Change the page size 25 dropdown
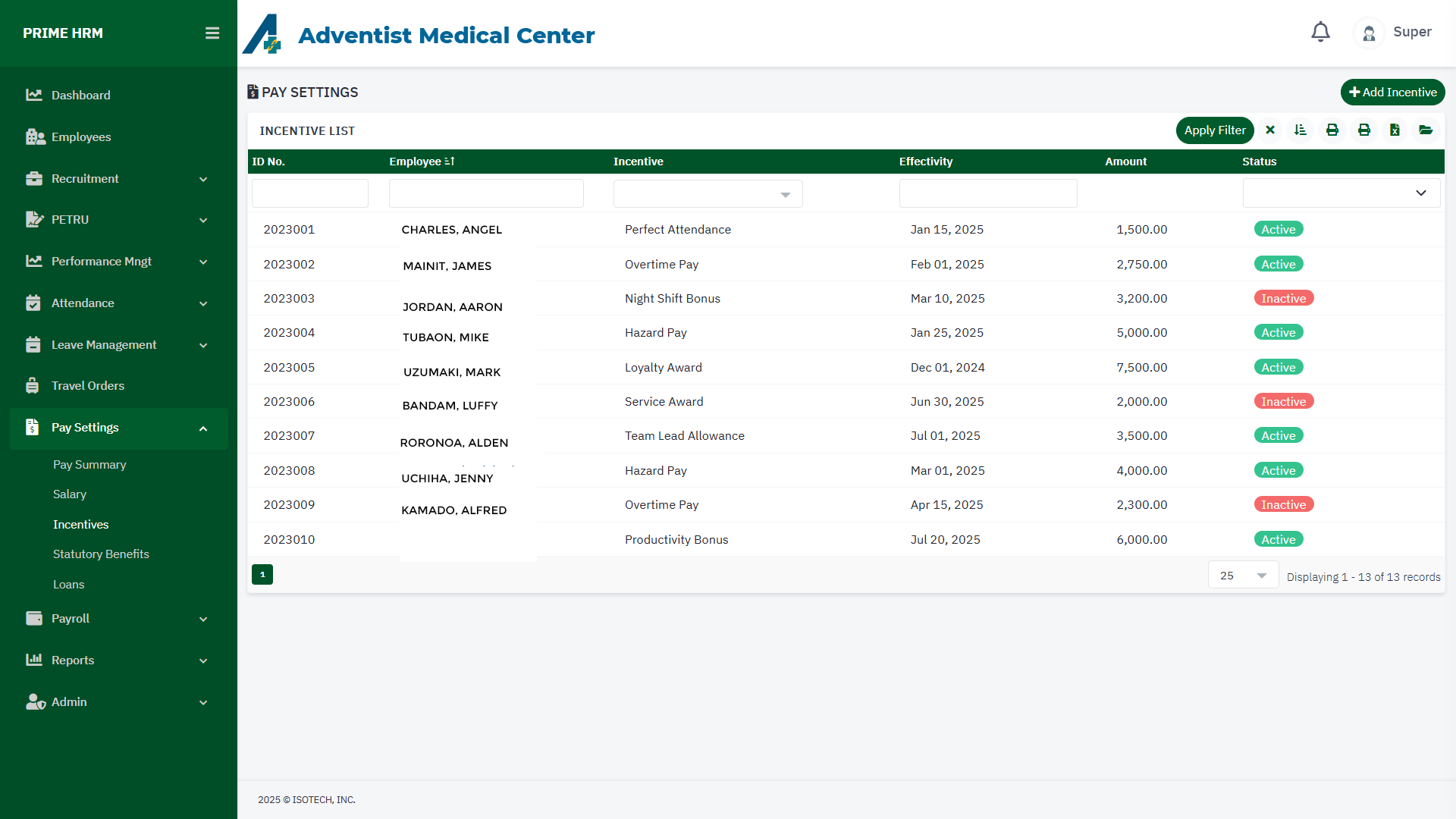1456x819 pixels. [1243, 576]
